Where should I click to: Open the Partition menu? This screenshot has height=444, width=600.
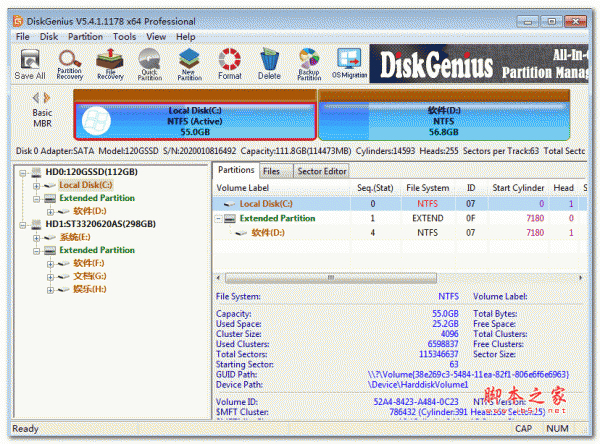pyautogui.click(x=85, y=36)
